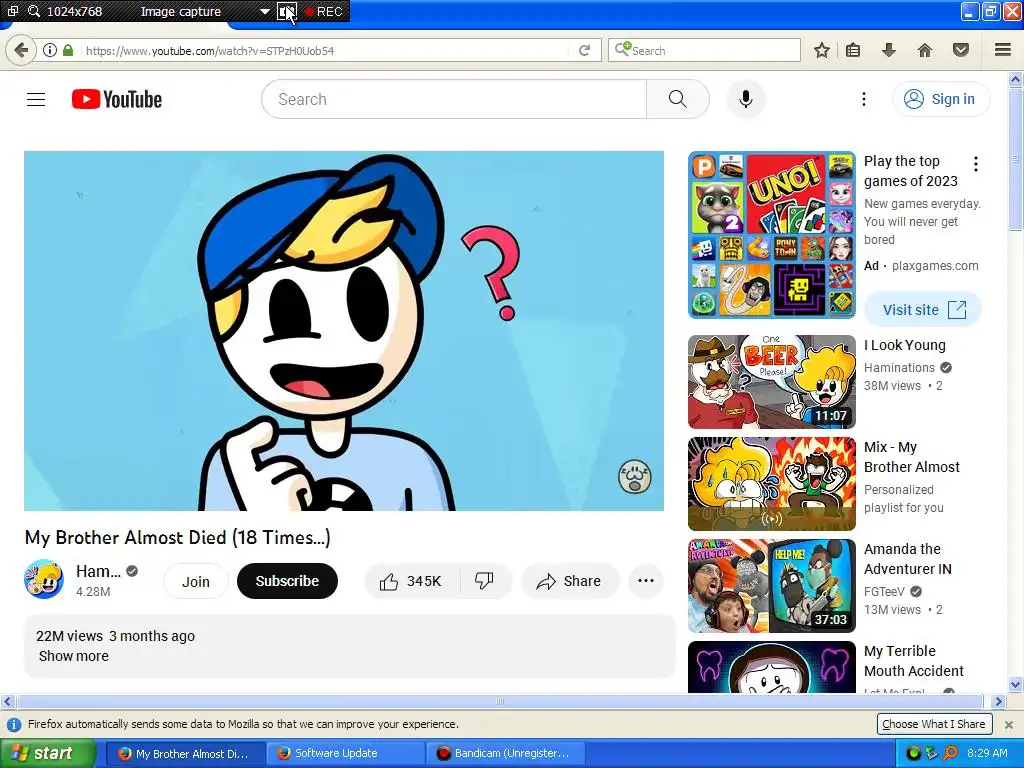Click plaxgames.com ad link
The height and width of the screenshot is (768, 1024).
[x=935, y=266]
